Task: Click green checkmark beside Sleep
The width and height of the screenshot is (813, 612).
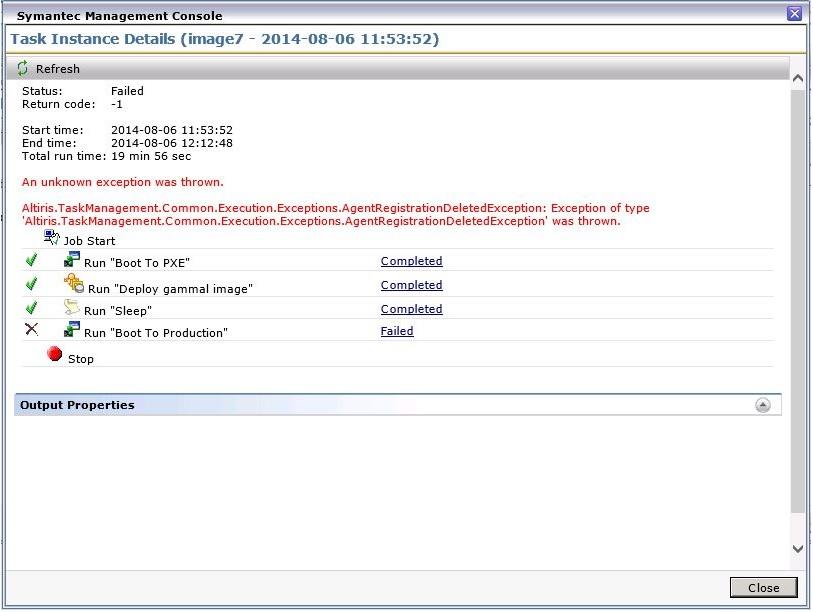Action: tap(32, 307)
